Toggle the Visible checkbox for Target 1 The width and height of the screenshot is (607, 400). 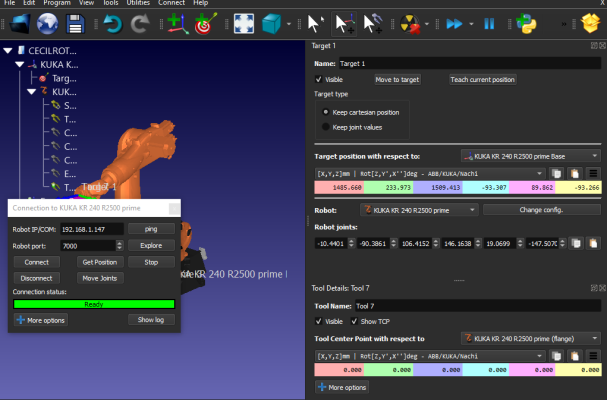[320, 79]
